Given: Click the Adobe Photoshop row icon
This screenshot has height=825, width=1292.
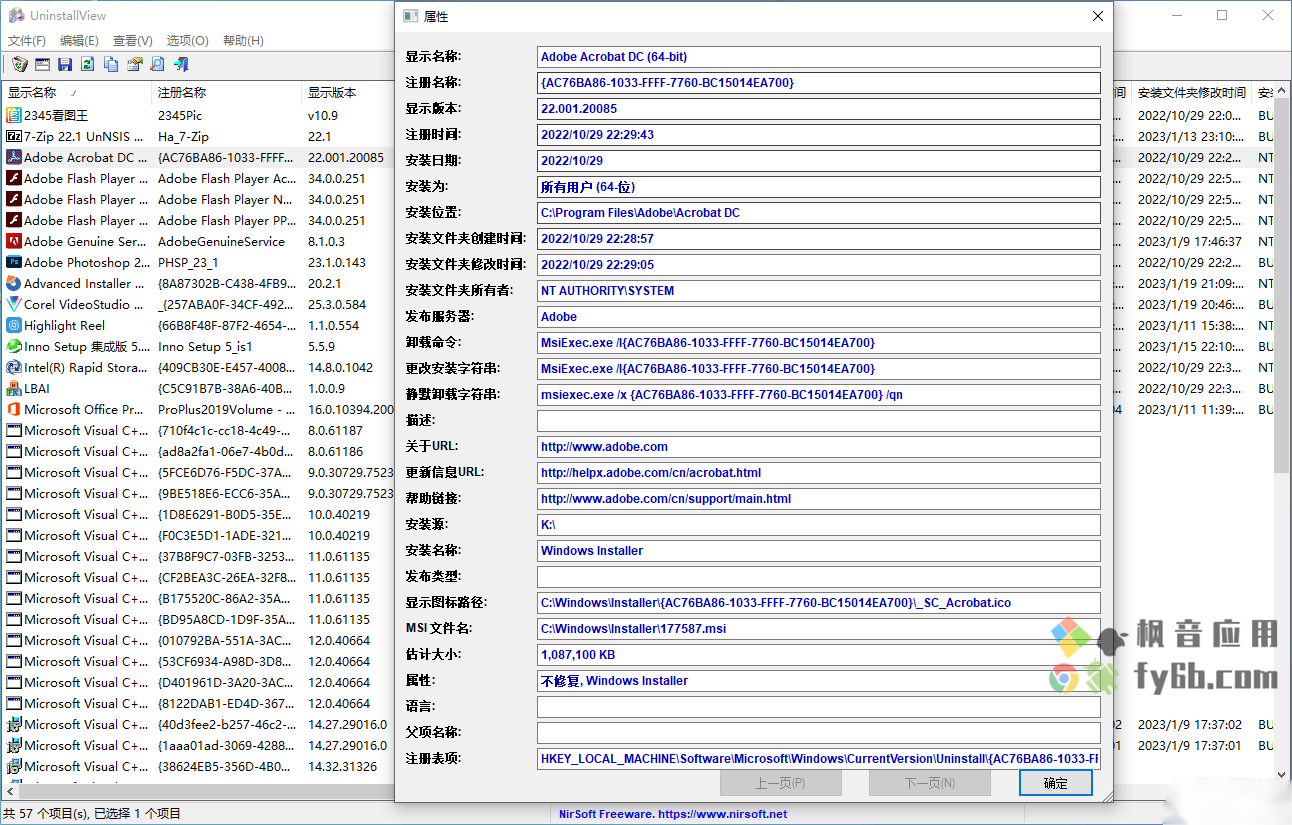Looking at the screenshot, I should (x=14, y=262).
